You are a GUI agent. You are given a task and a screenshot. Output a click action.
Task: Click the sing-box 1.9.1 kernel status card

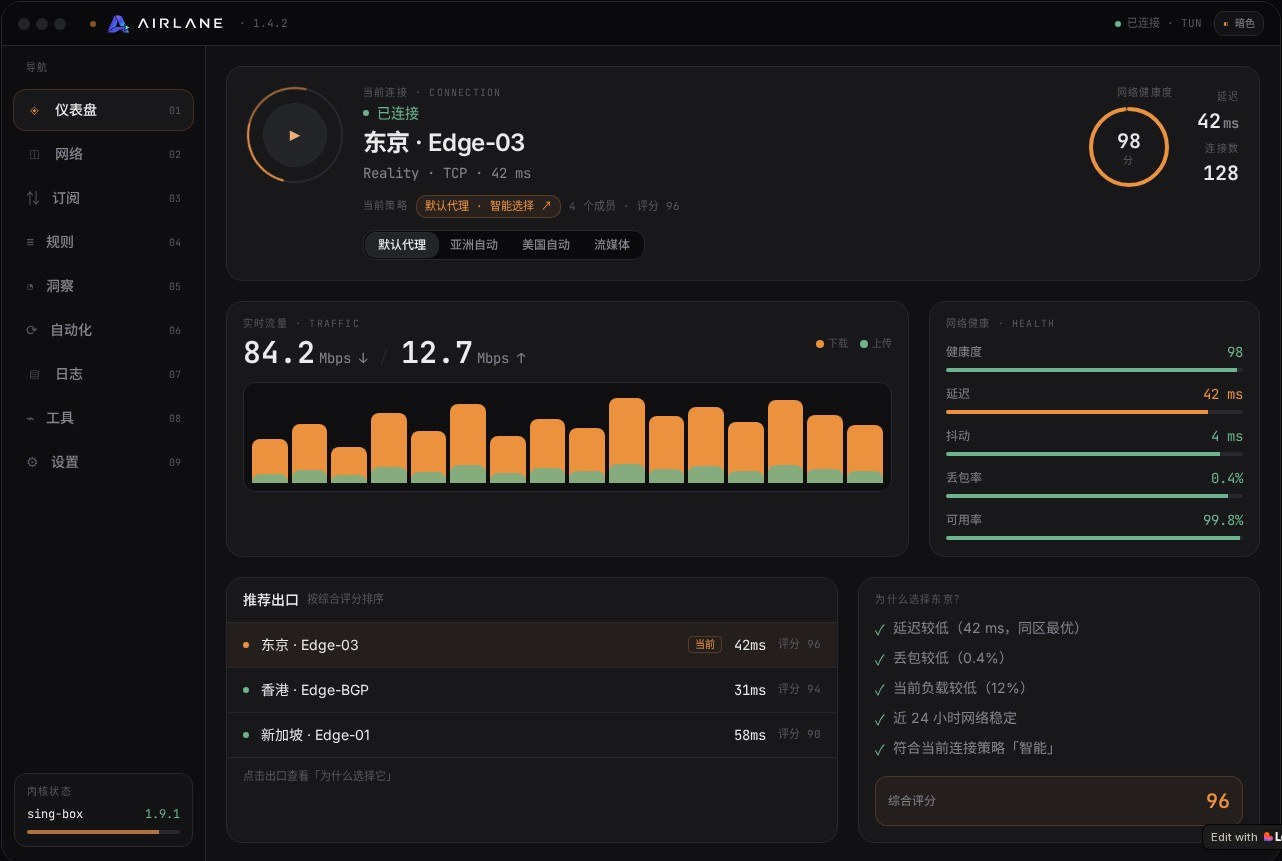(103, 810)
